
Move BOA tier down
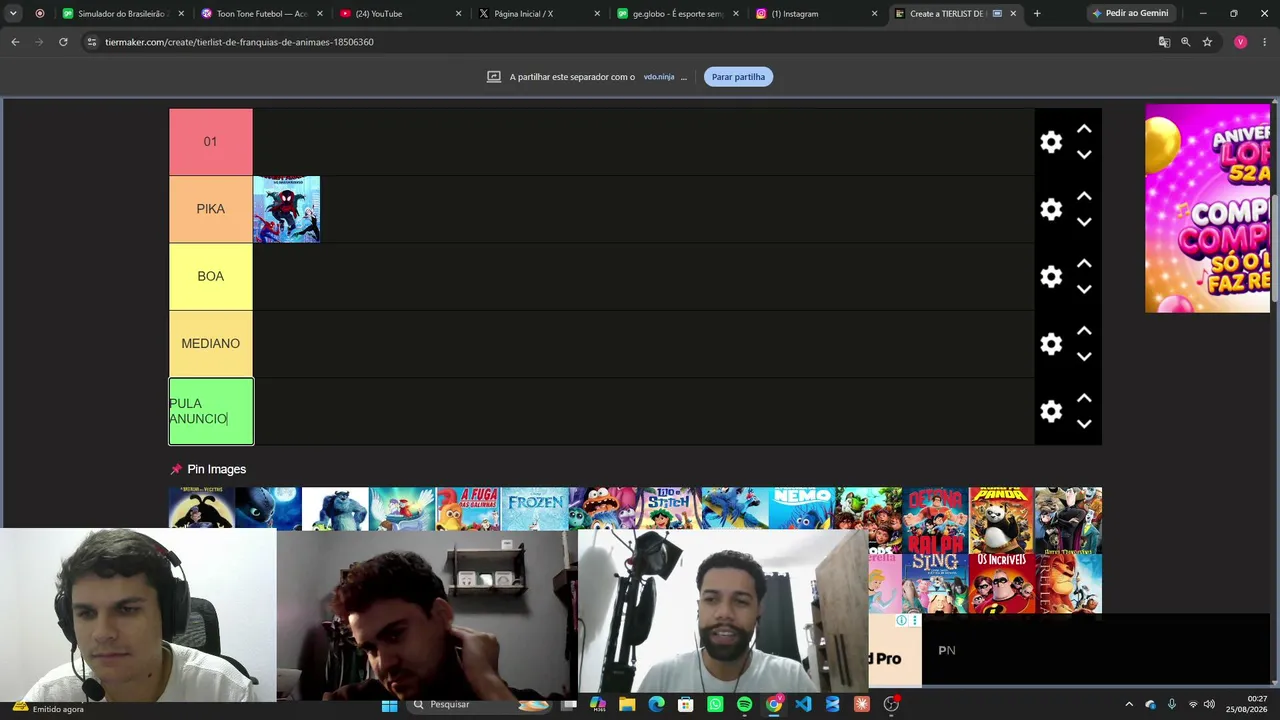point(1084,289)
